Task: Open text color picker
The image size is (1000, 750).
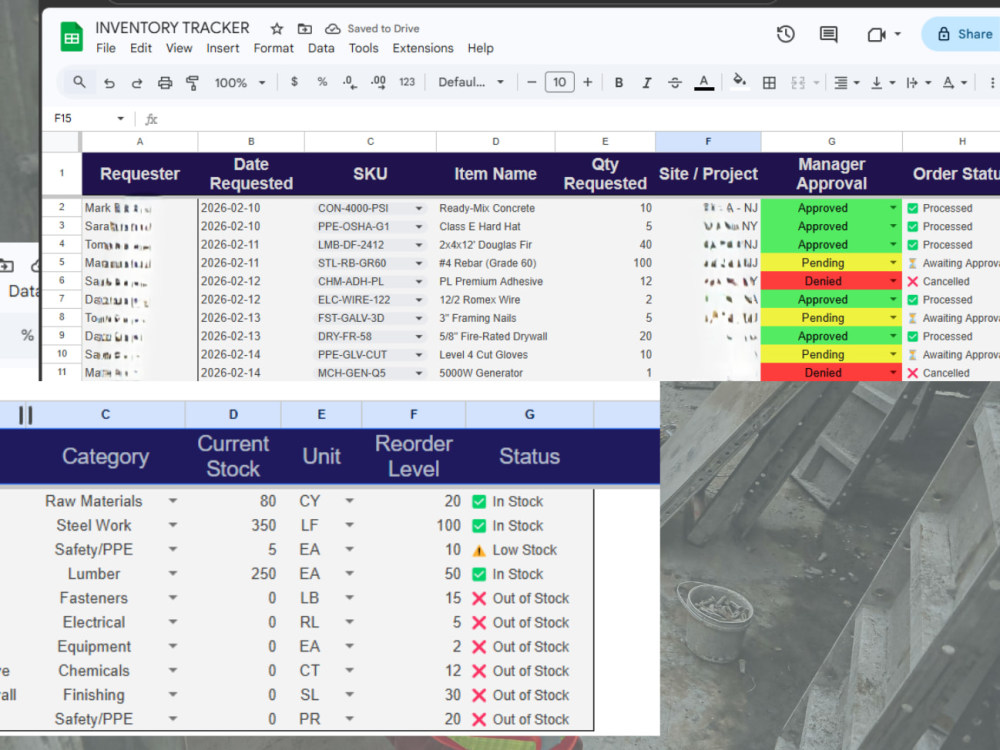Action: (703, 83)
